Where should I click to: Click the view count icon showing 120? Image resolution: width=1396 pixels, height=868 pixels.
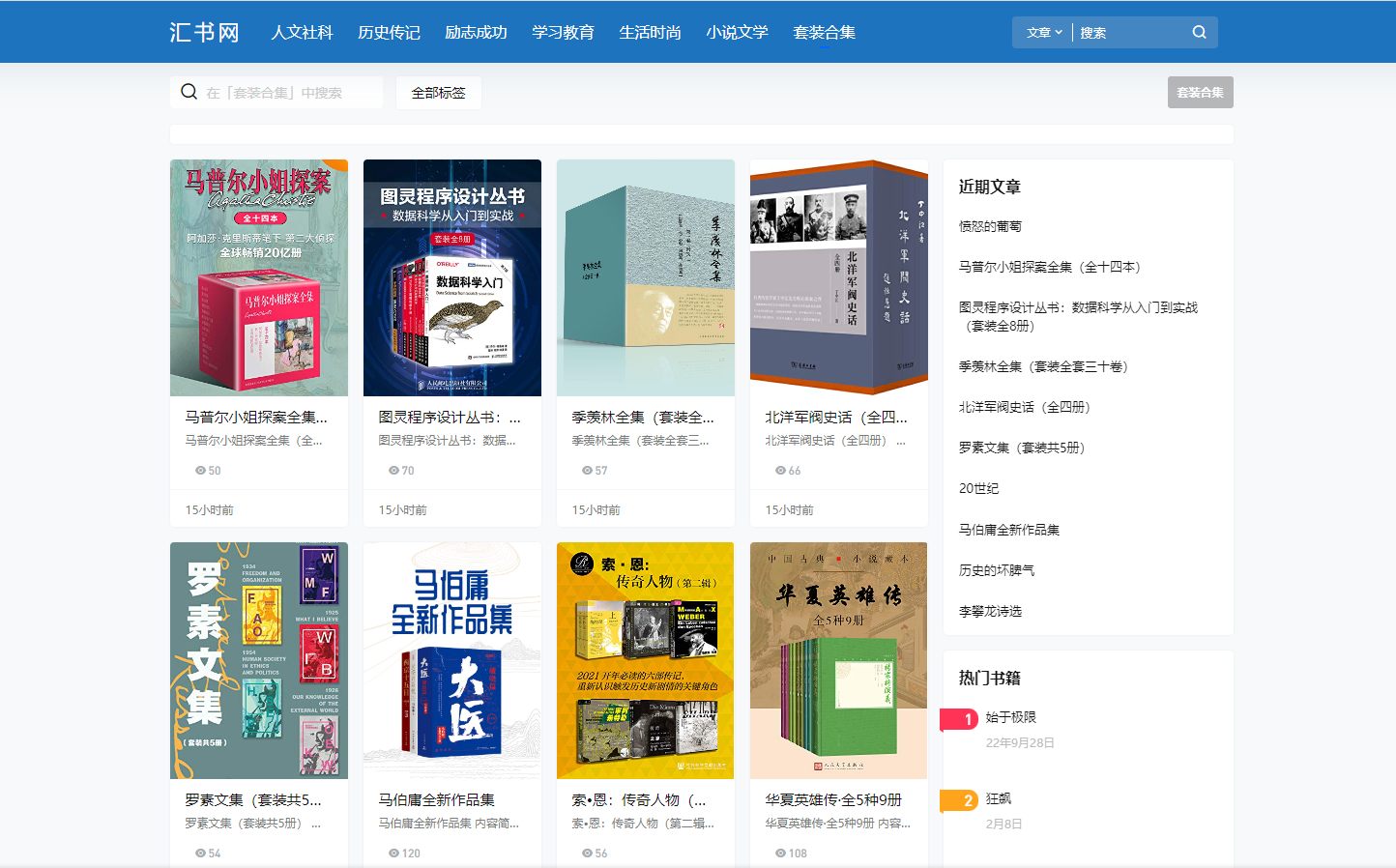click(393, 854)
